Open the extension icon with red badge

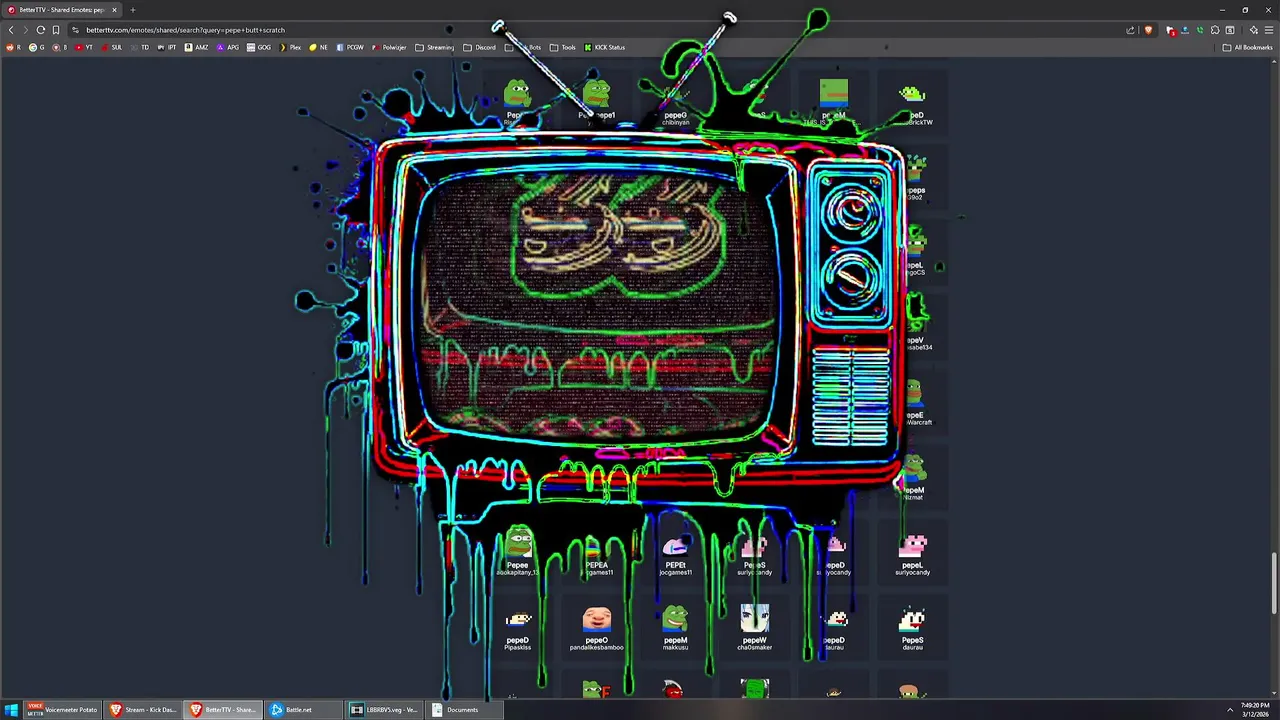[1171, 30]
